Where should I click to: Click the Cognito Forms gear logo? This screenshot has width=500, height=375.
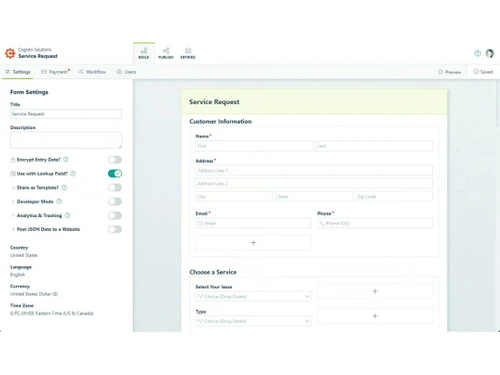[10, 53]
